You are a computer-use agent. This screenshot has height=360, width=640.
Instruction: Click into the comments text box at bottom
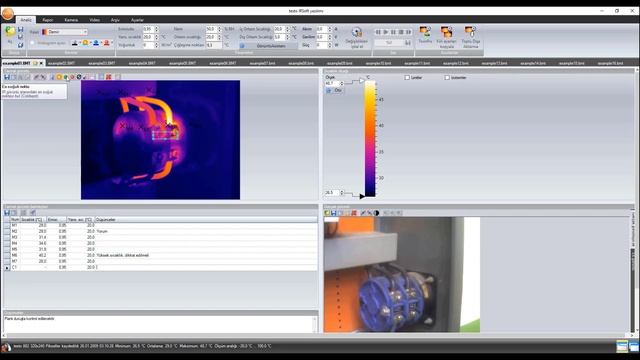coord(159,324)
